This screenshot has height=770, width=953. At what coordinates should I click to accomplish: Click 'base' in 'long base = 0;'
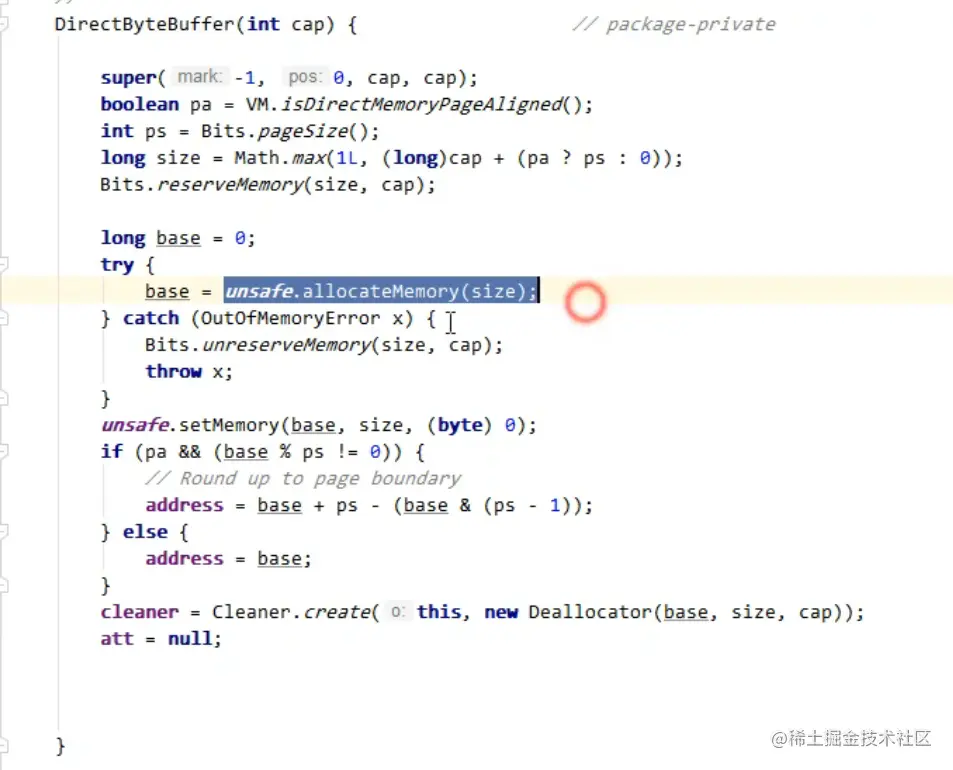(x=178, y=238)
